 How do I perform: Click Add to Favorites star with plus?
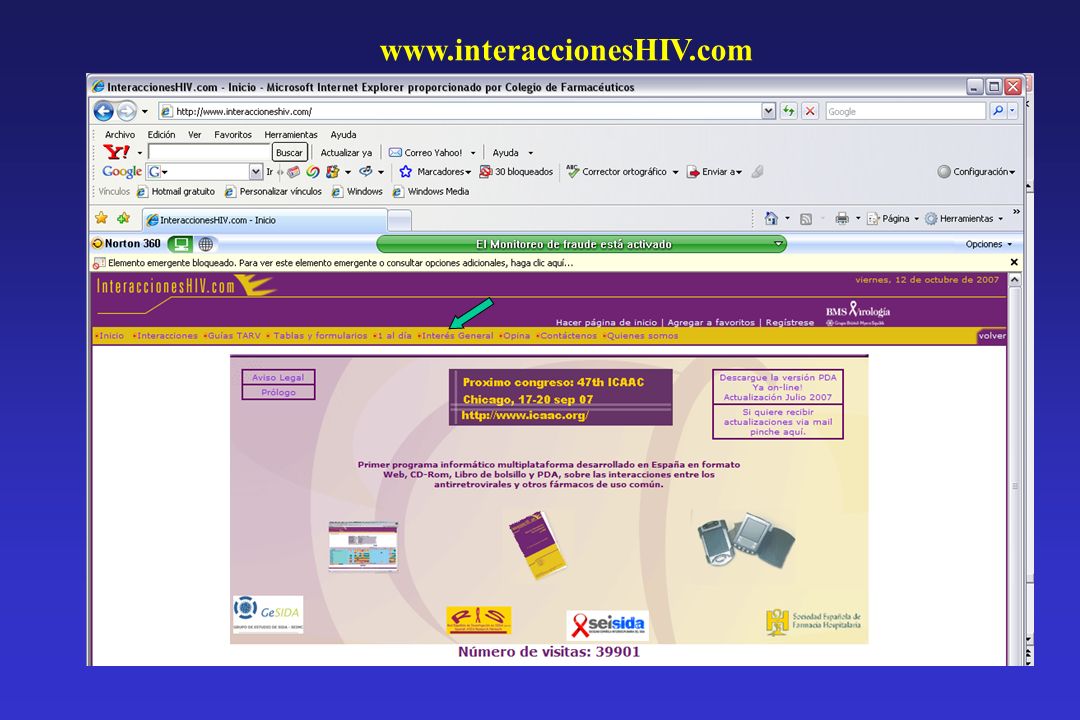[123, 218]
